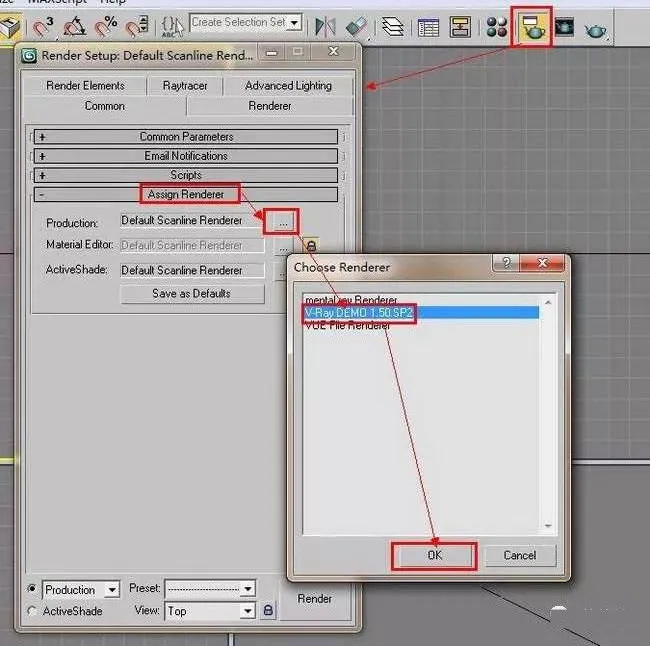Switch to the Render Elements tab

point(85,85)
